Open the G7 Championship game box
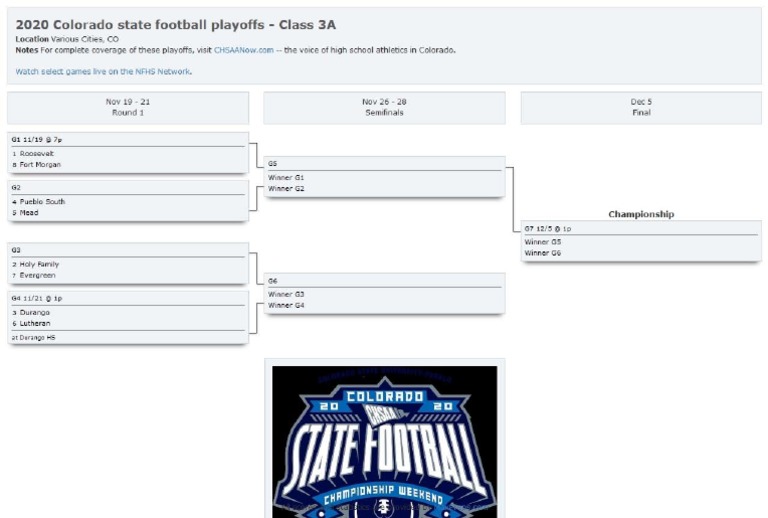 coord(641,241)
